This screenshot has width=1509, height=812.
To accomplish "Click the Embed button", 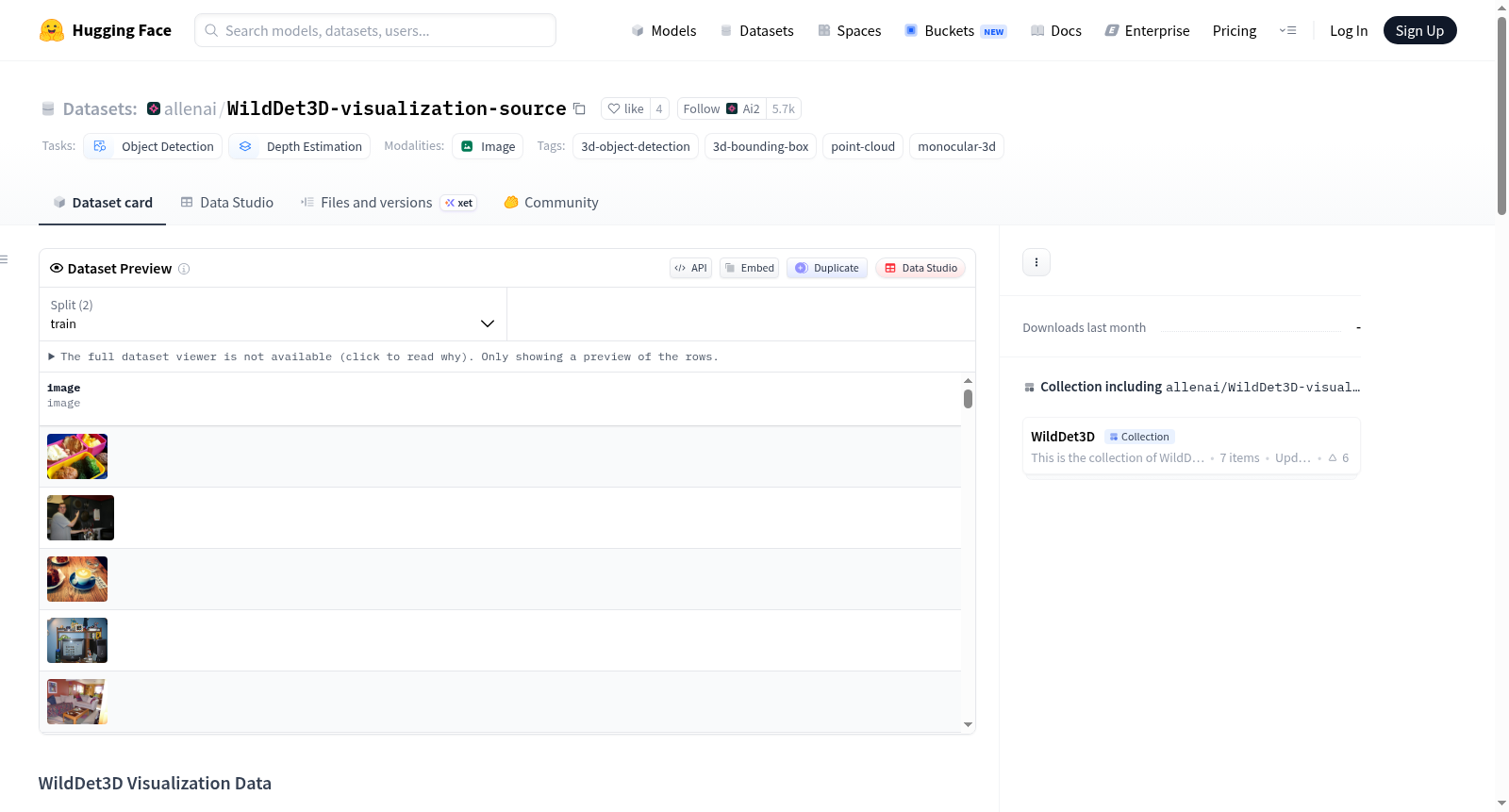I will [750, 268].
